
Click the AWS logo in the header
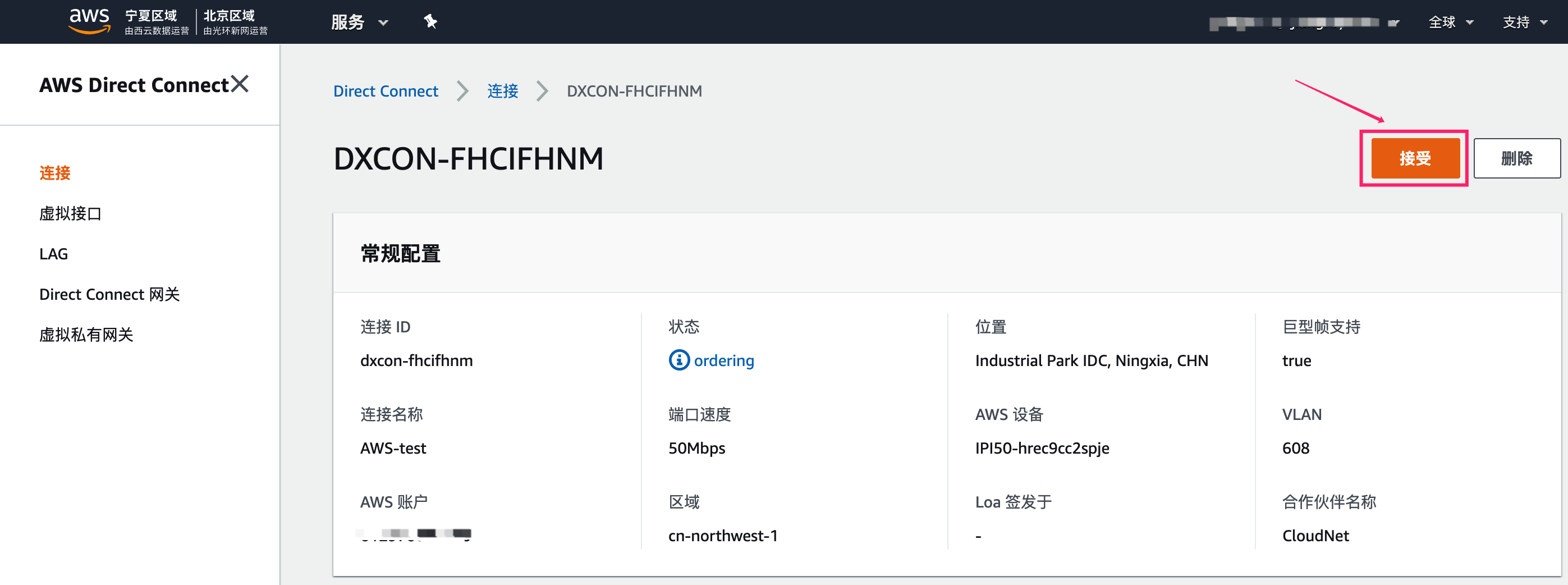click(89, 21)
